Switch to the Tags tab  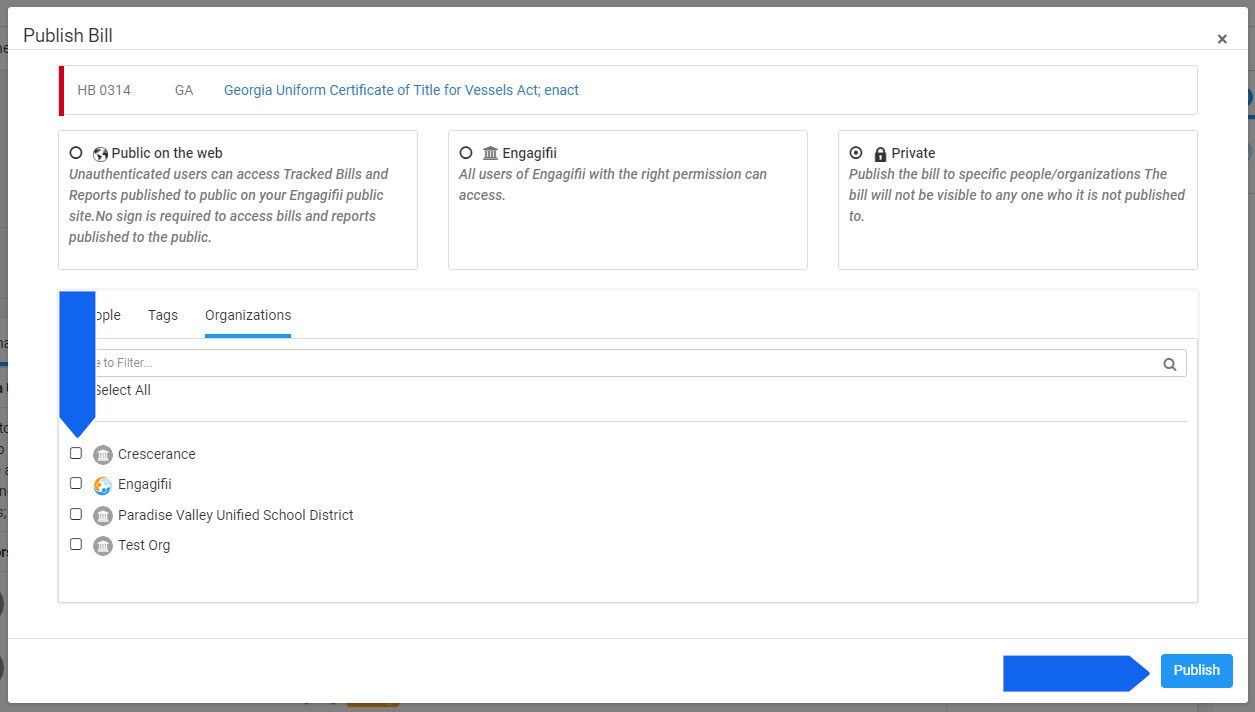[163, 315]
